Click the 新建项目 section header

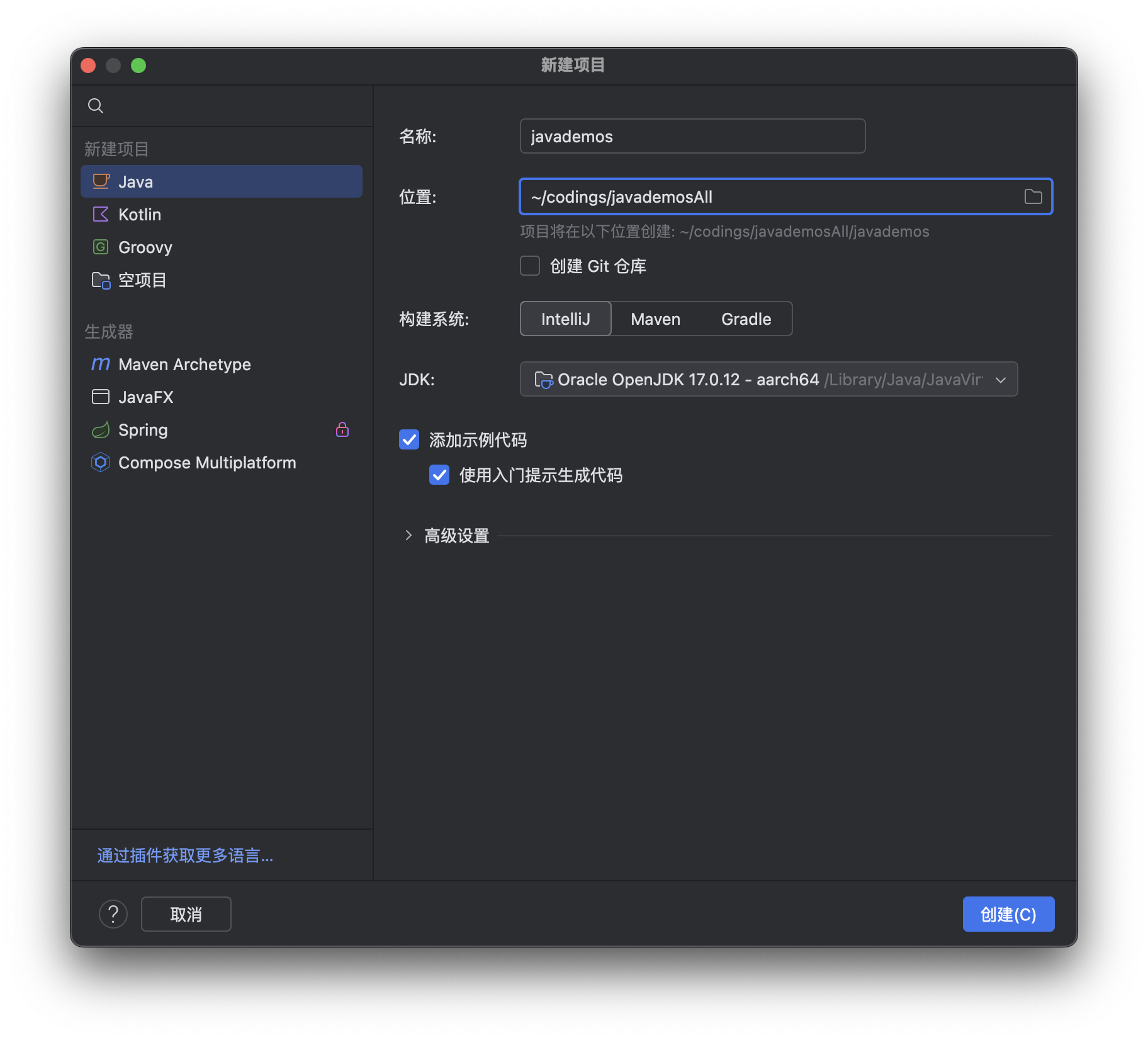pos(116,149)
